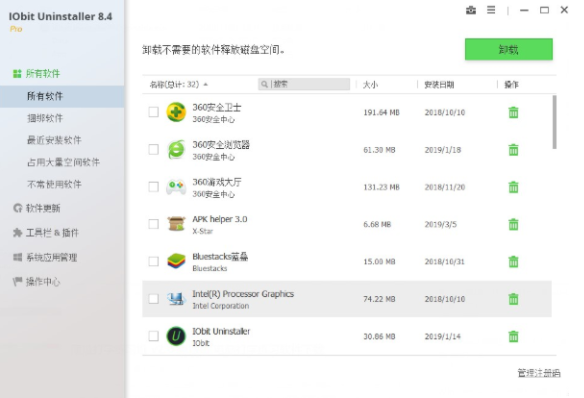Click the Bluestacks layered icon
This screenshot has height=398, width=584.
176,261
